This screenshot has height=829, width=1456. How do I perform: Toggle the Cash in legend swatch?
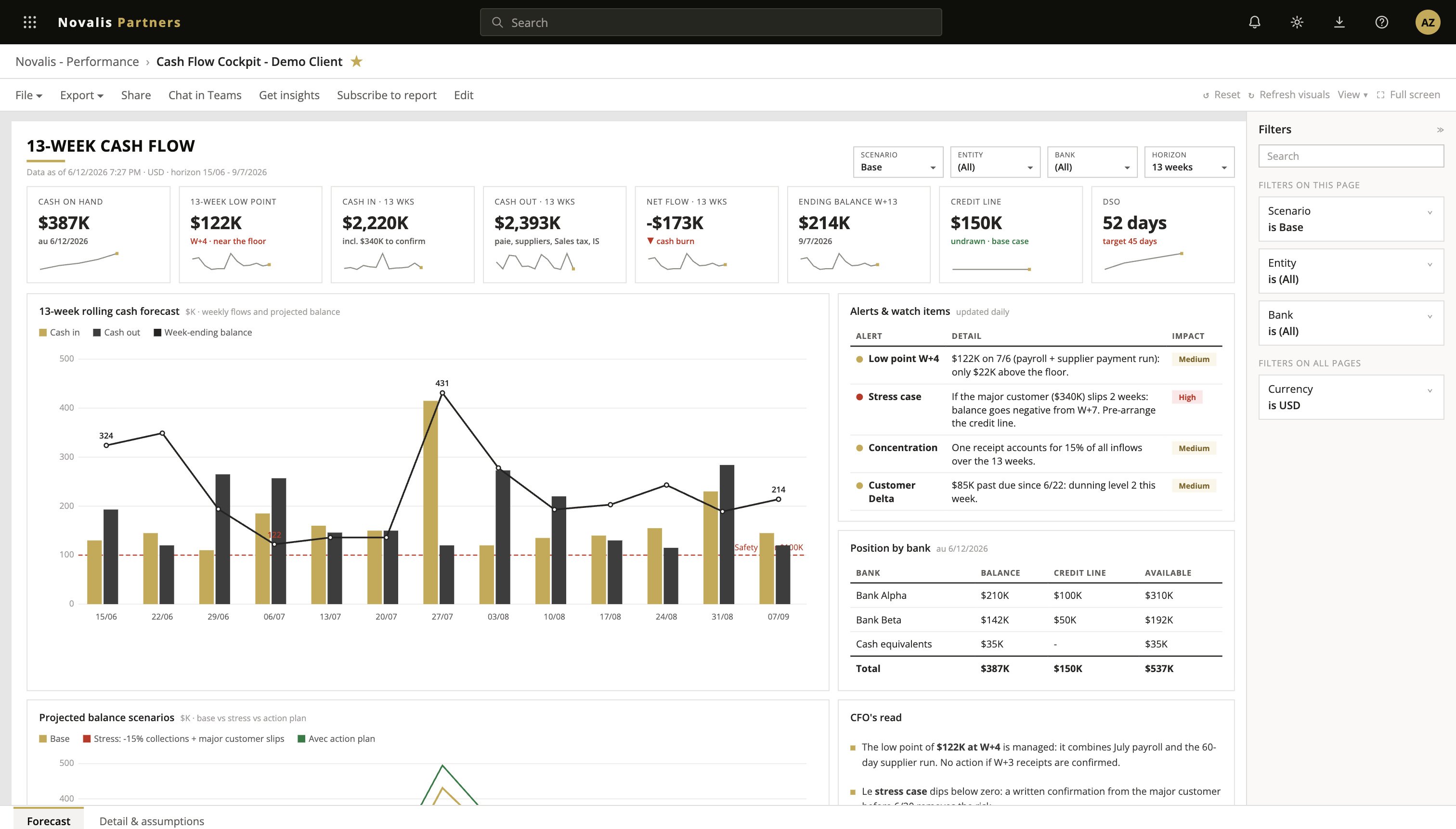coord(43,333)
